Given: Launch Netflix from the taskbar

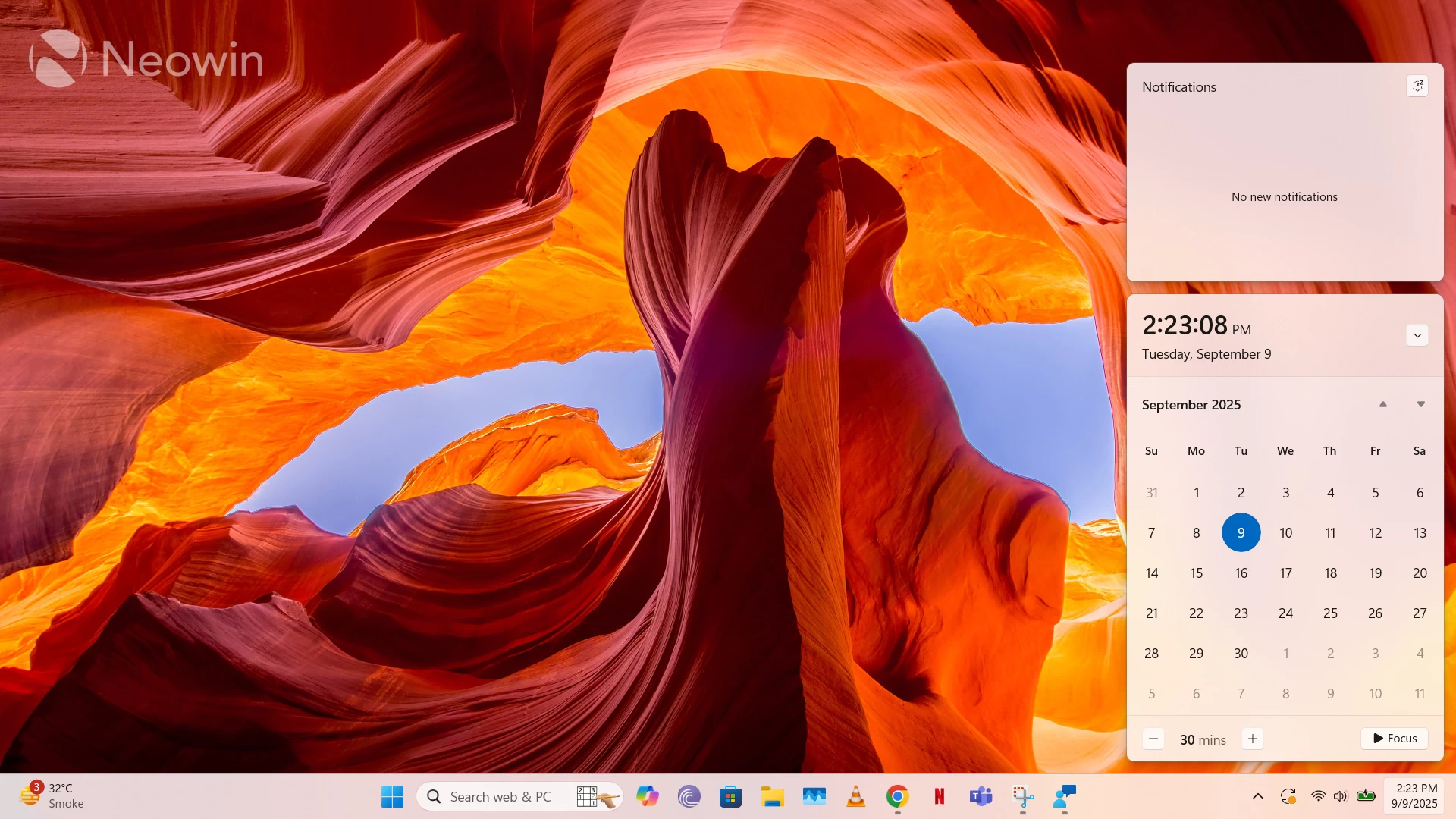Looking at the screenshot, I should point(940,796).
